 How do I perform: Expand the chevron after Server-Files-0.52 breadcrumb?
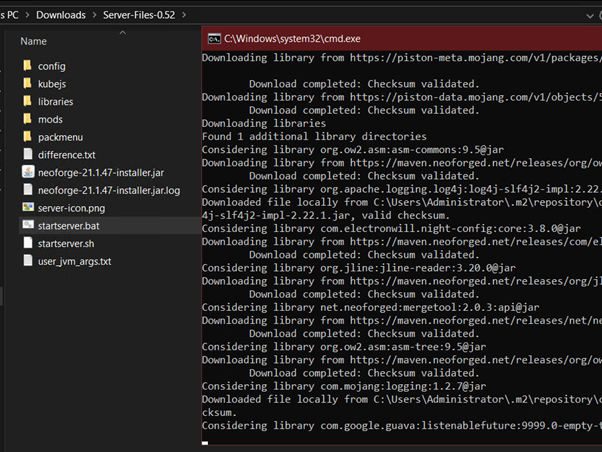click(x=184, y=15)
